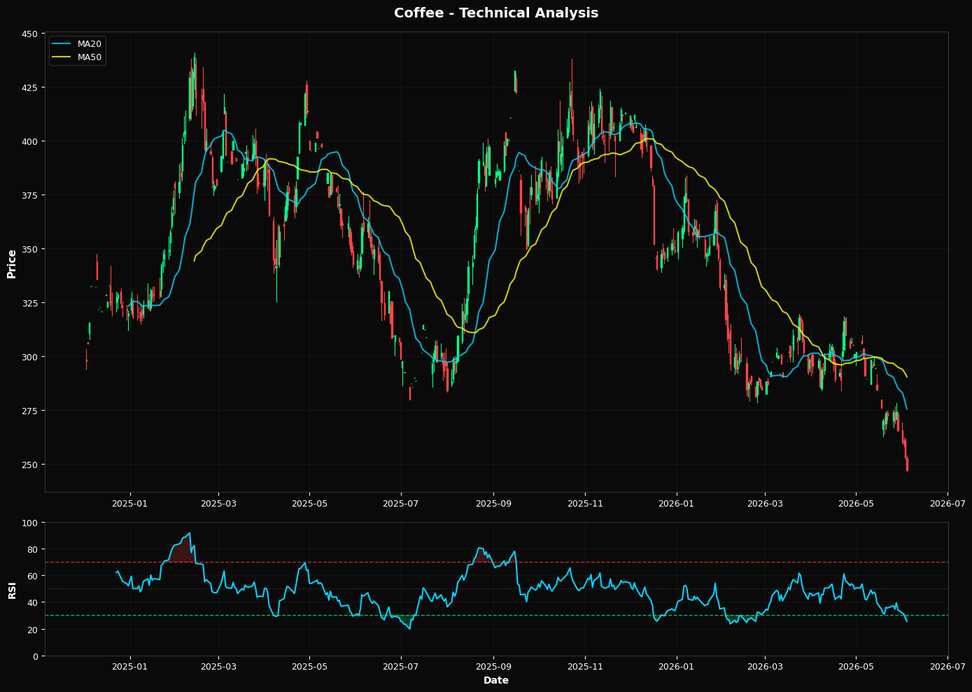Click the 2025-09 price chart date tick
The width and height of the screenshot is (972, 692).
pyautogui.click(x=493, y=503)
